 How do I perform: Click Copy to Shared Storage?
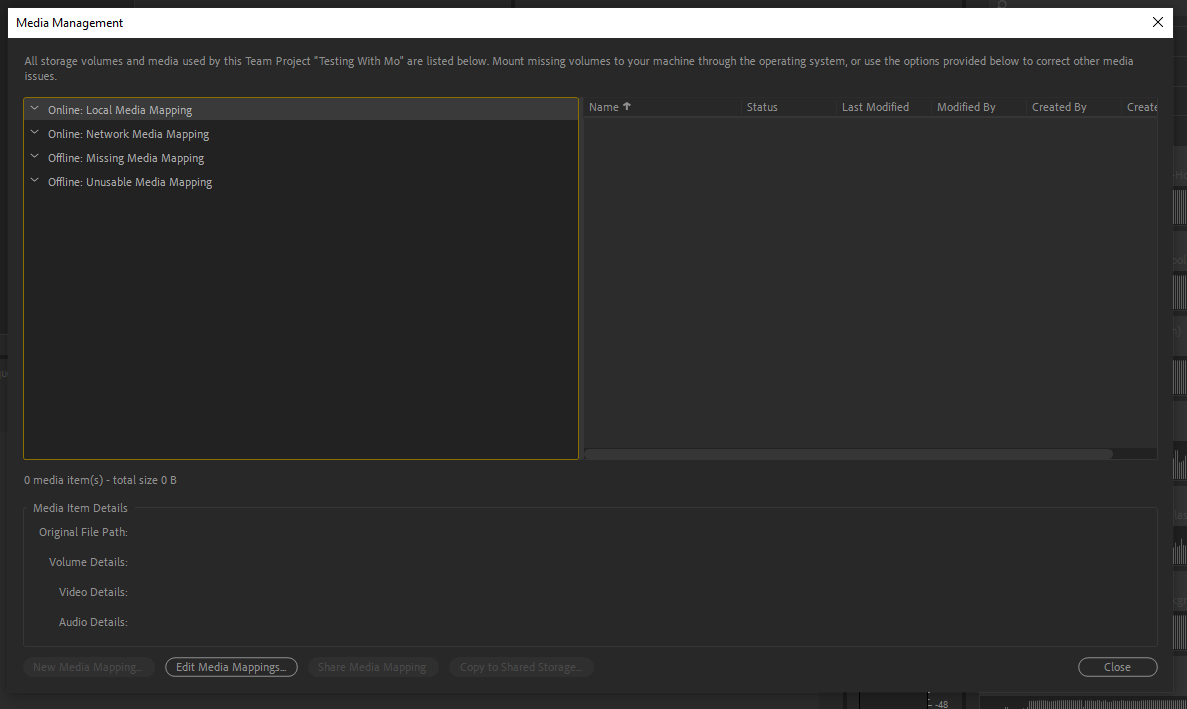tap(521, 666)
